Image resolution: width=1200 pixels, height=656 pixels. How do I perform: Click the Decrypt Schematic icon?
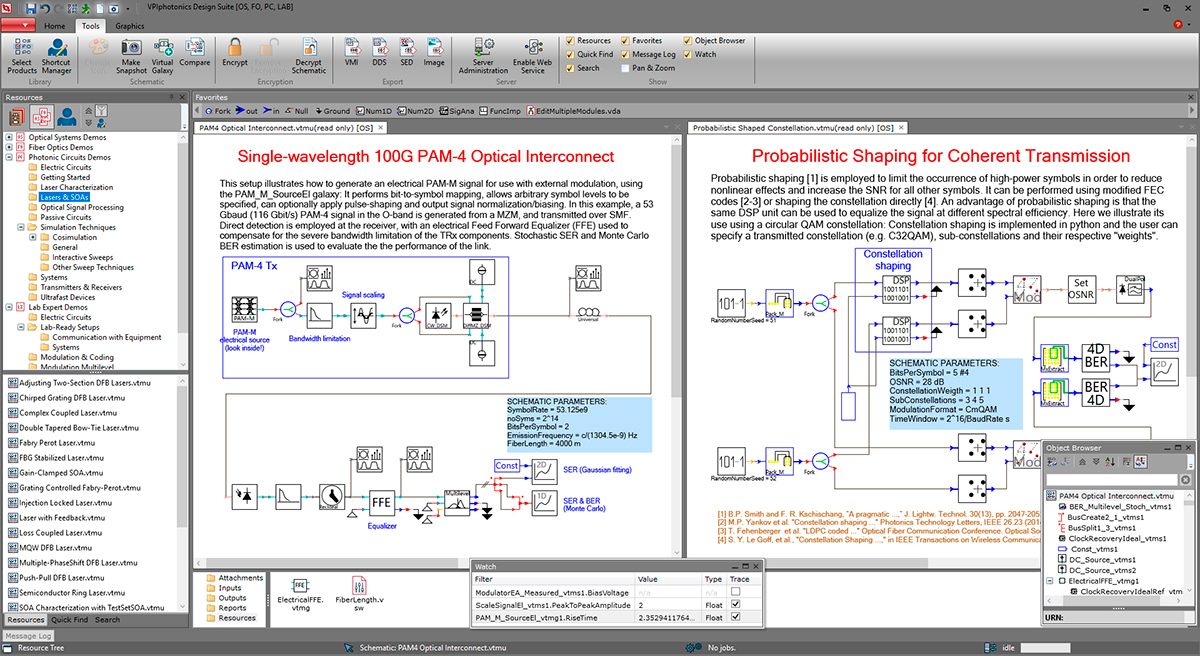point(309,50)
